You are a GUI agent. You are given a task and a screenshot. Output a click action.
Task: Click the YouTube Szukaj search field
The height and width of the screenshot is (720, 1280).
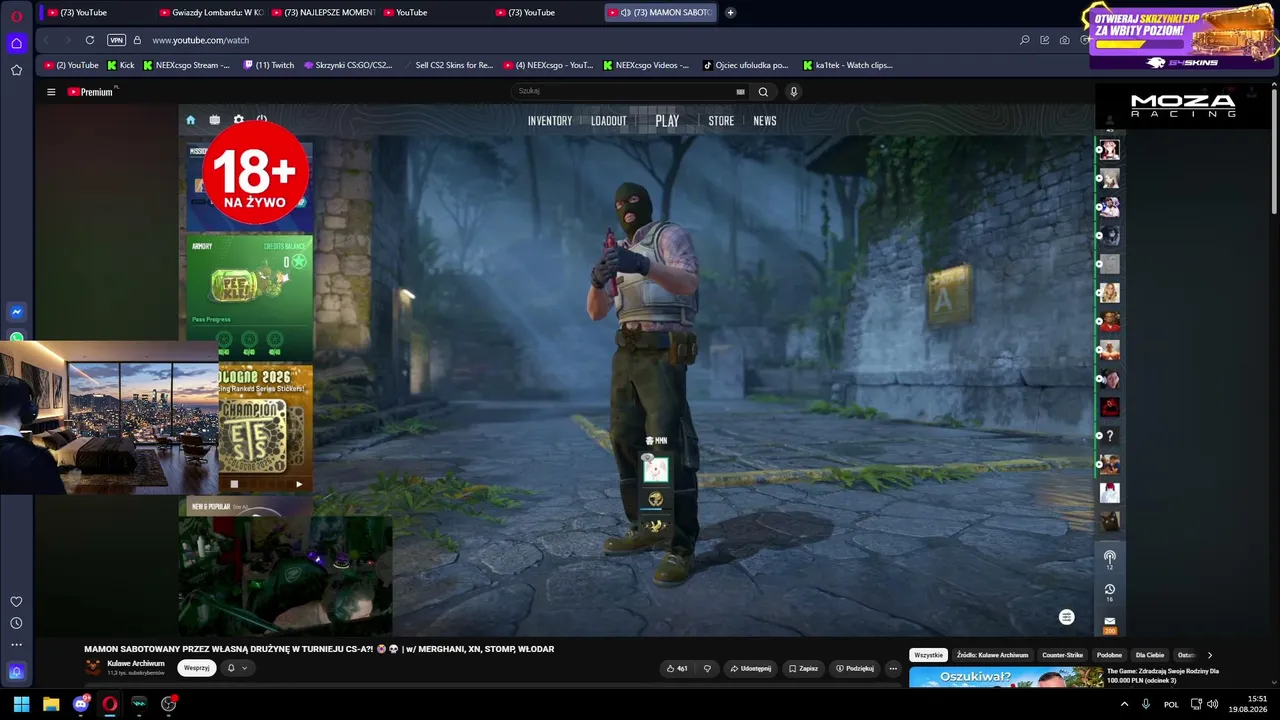pos(625,91)
